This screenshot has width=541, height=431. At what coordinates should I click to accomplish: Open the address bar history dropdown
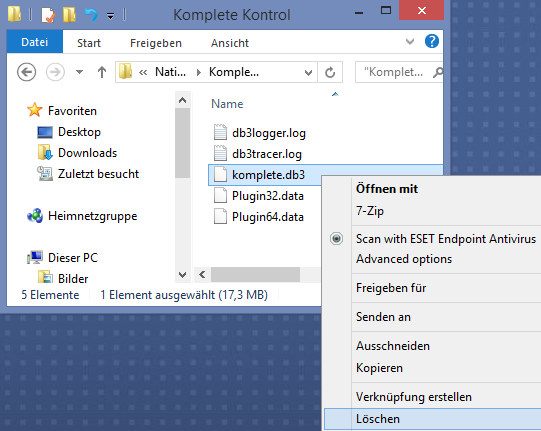point(308,72)
